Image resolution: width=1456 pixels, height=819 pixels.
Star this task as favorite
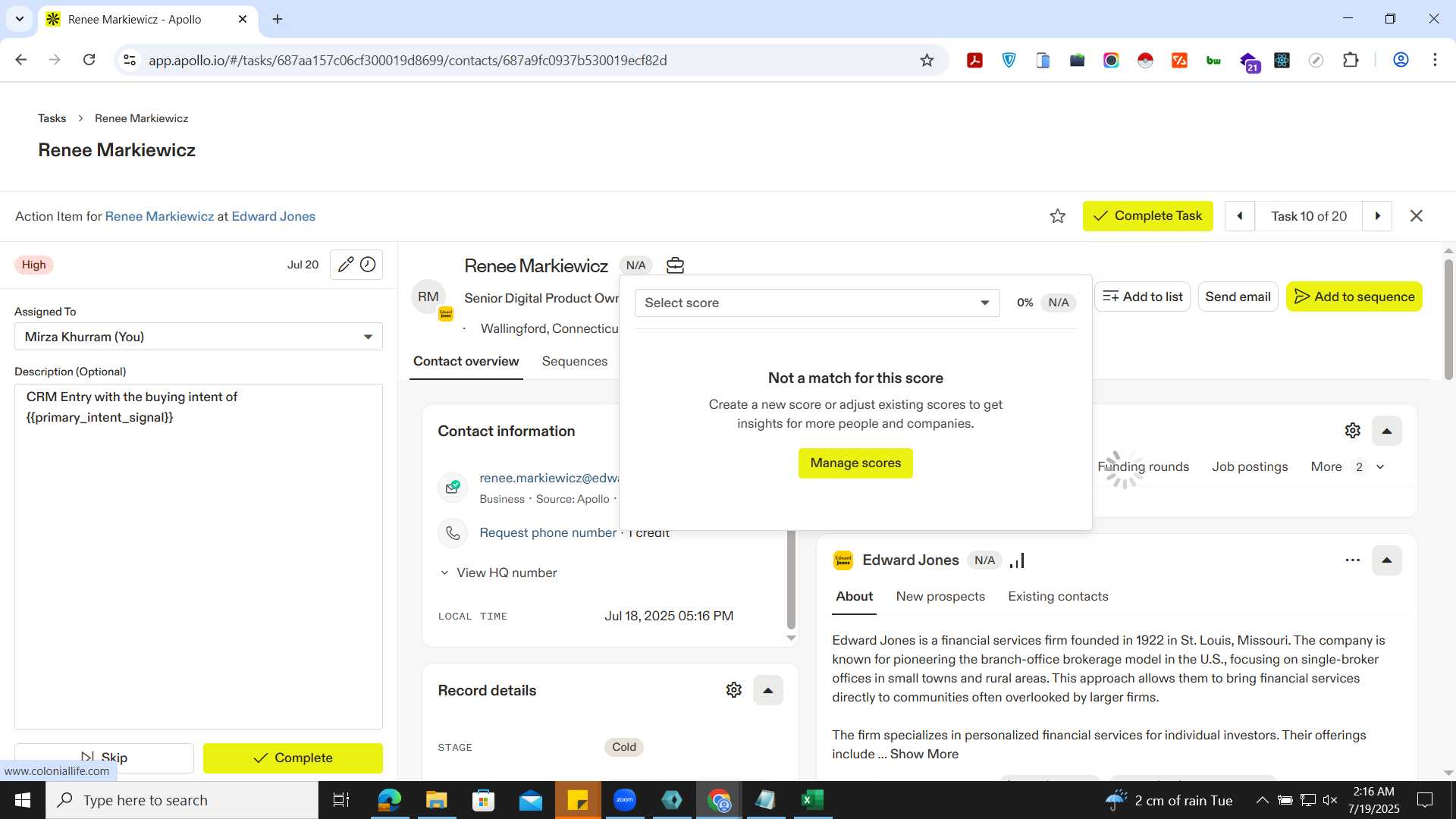(1057, 216)
